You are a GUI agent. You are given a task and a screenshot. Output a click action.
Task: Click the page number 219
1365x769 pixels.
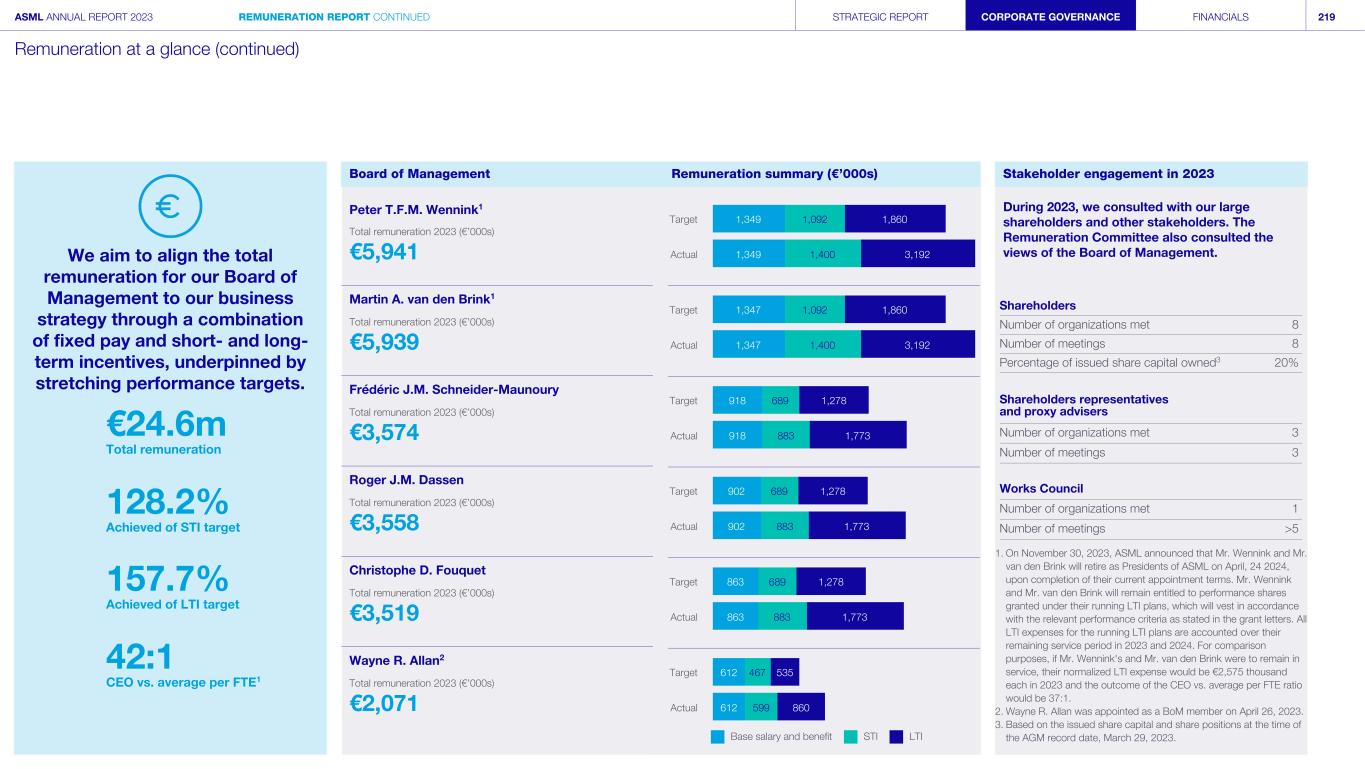coord(1326,17)
